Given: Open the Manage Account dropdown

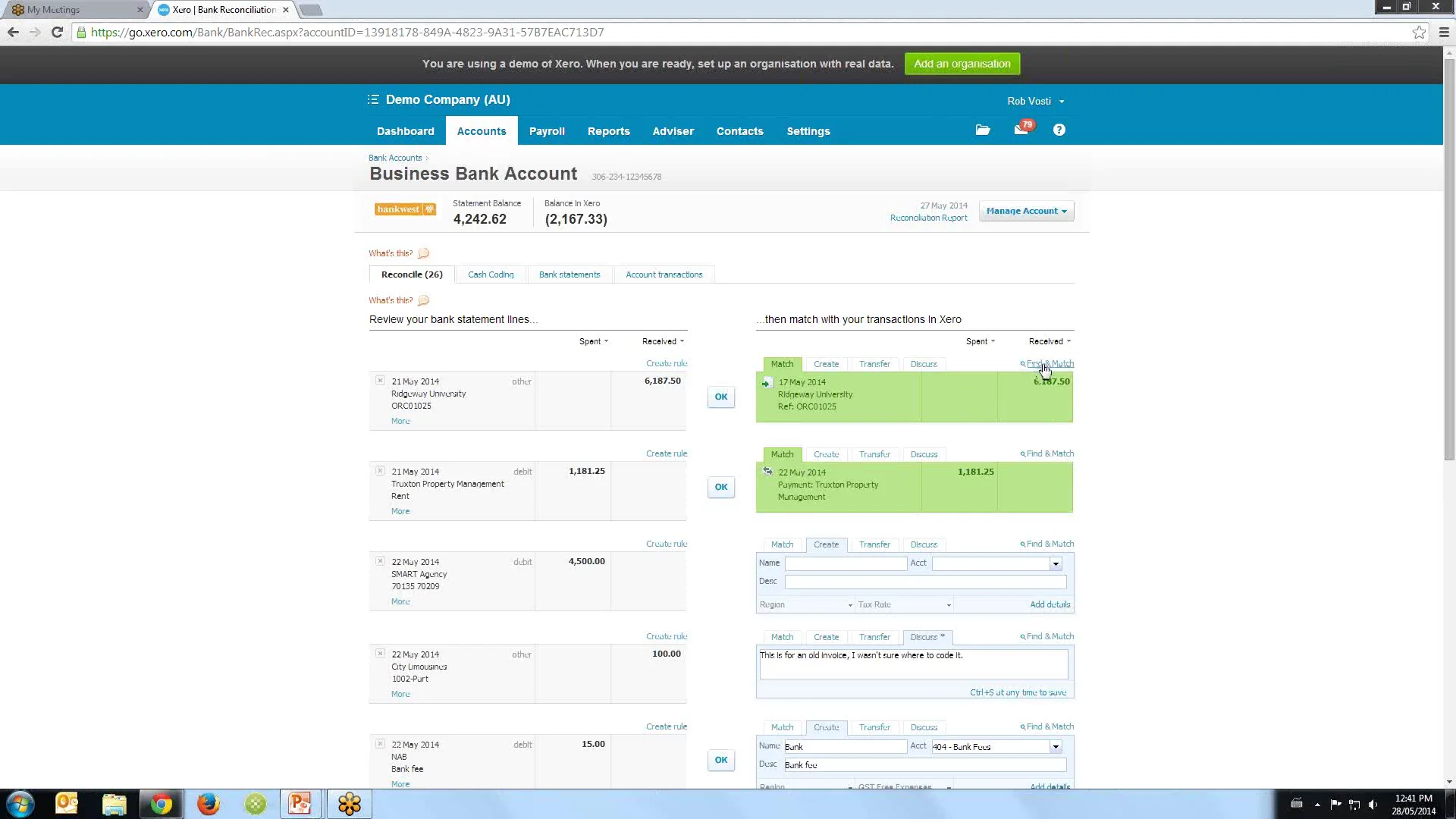Looking at the screenshot, I should pyautogui.click(x=1025, y=211).
